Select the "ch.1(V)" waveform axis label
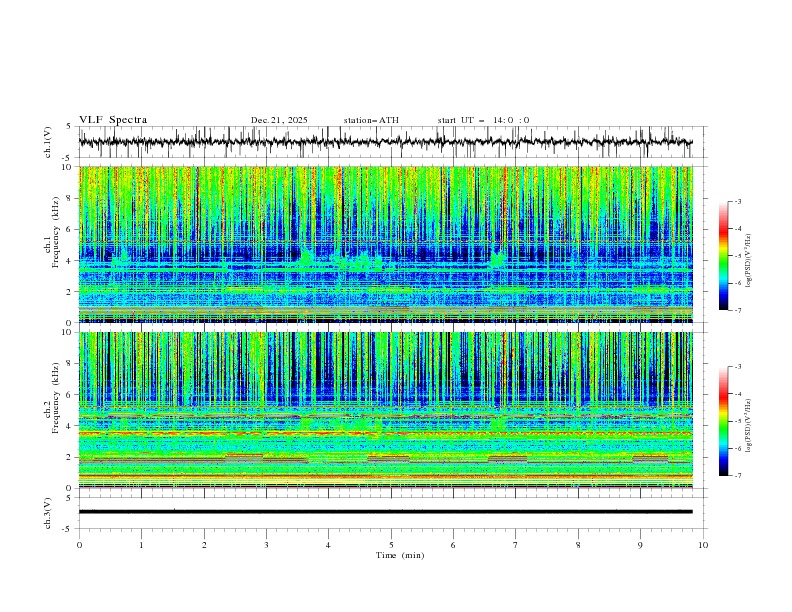Screen dimensions: 792x612 pos(48,142)
